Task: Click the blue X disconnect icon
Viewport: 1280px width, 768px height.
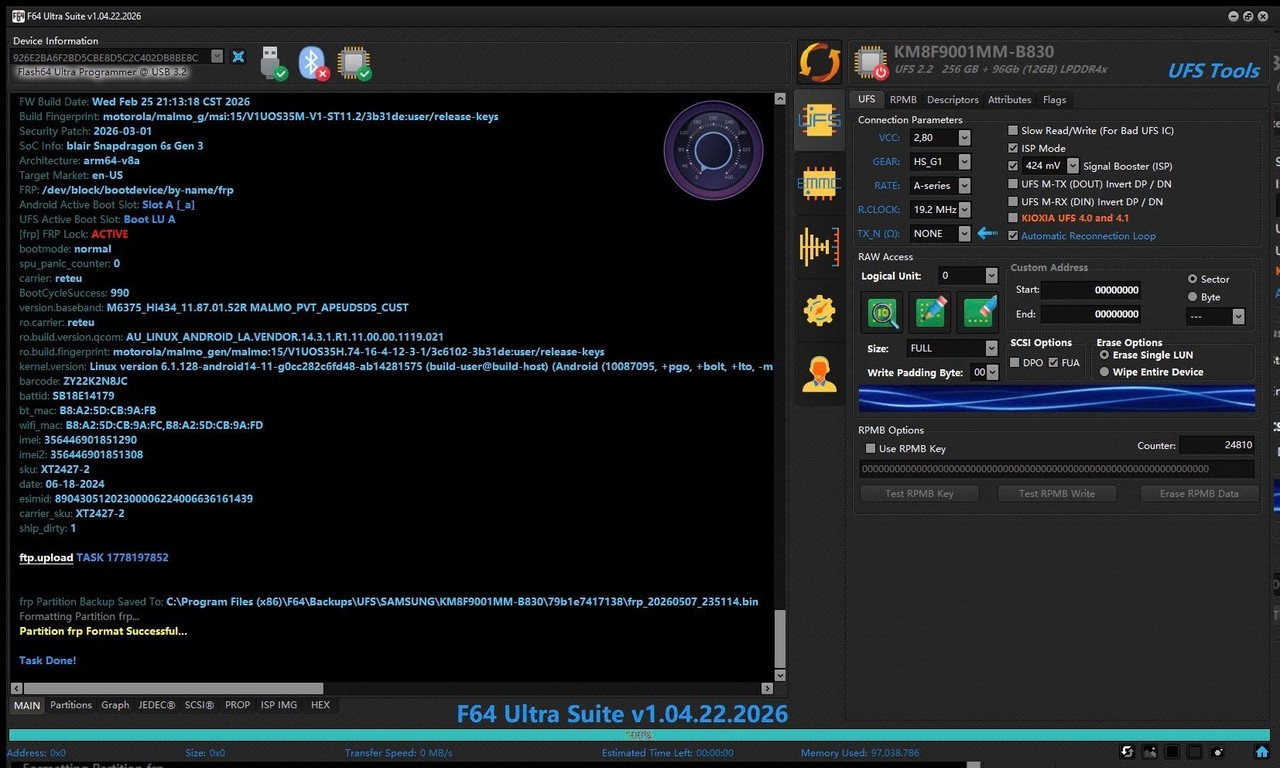Action: [x=238, y=57]
